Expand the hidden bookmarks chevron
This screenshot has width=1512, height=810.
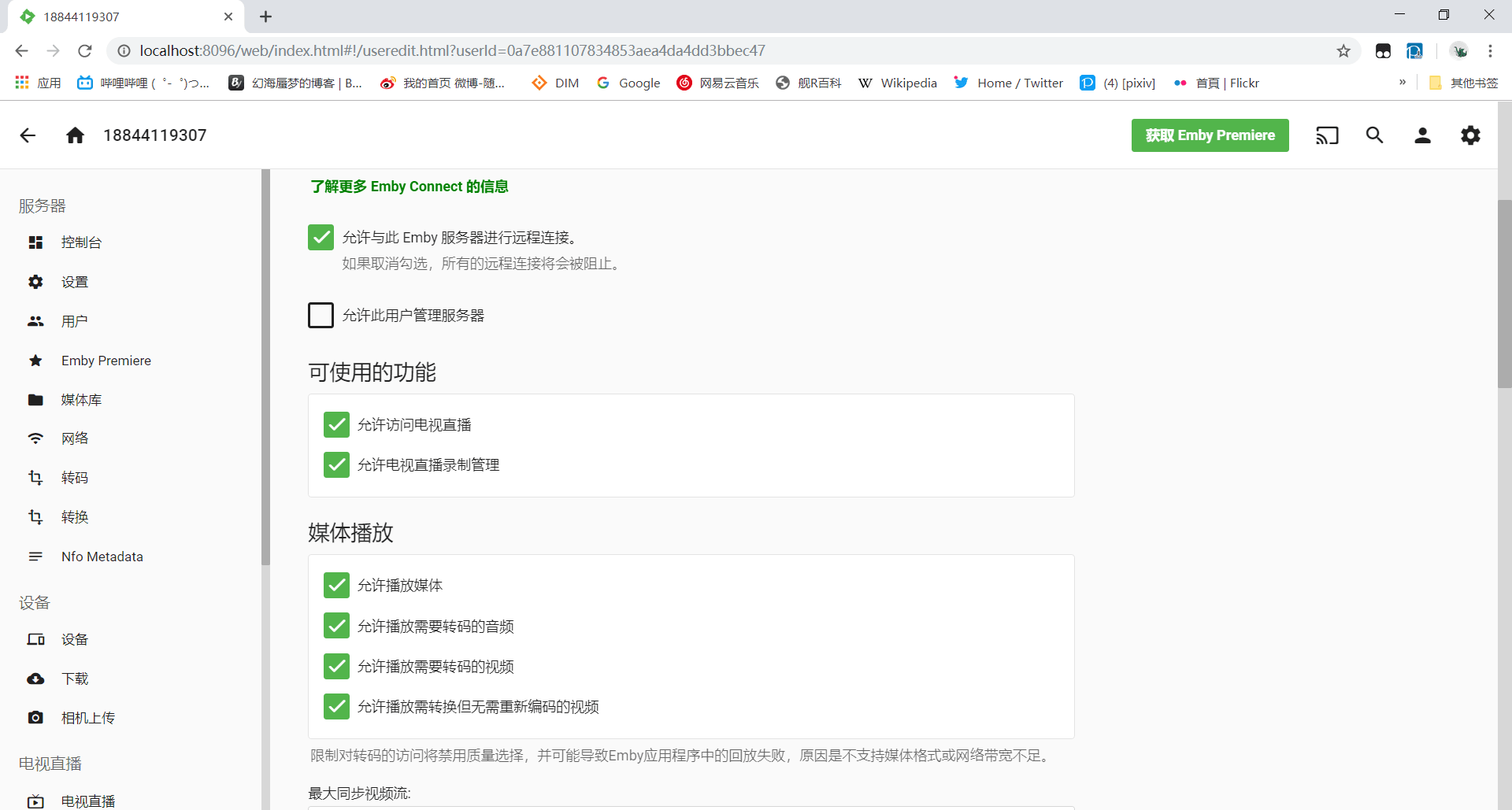(x=1403, y=83)
